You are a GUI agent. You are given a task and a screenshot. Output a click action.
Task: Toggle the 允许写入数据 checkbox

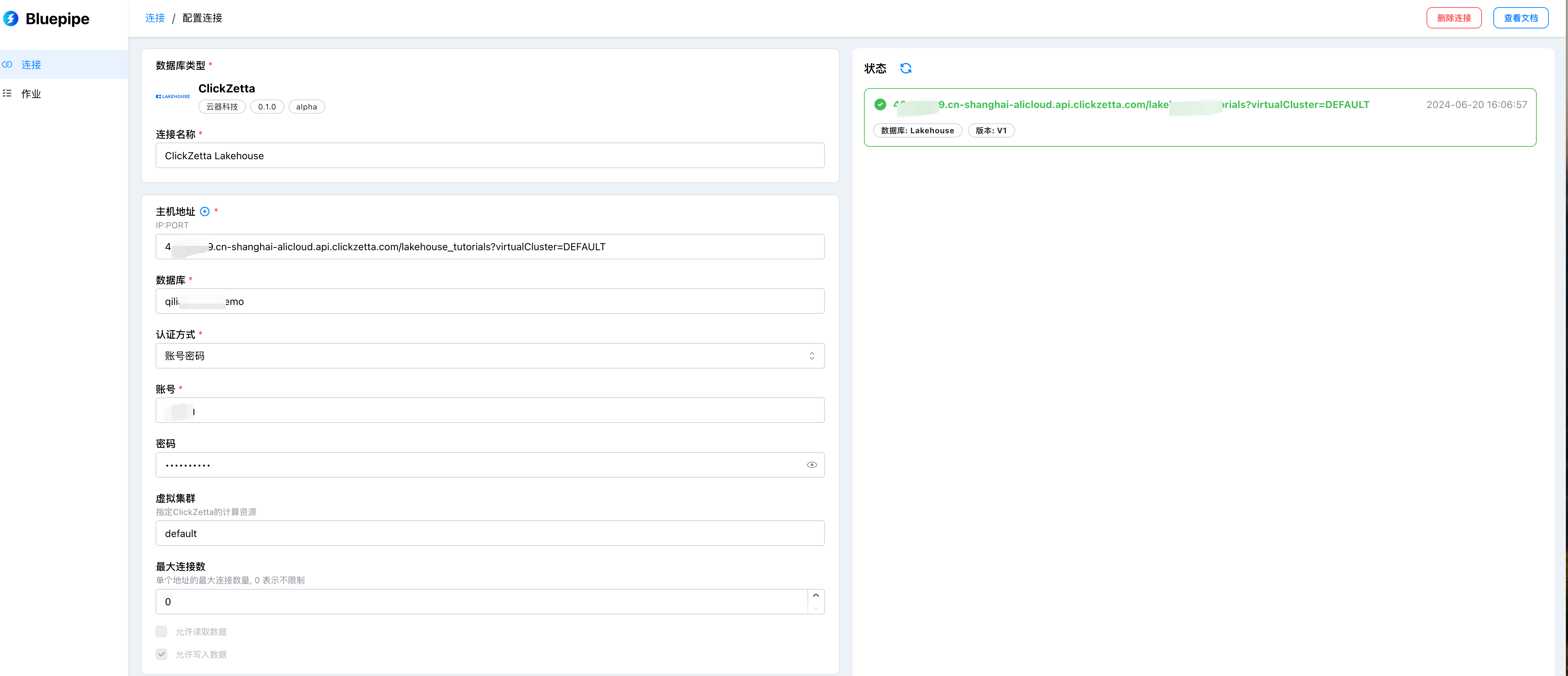pos(161,654)
